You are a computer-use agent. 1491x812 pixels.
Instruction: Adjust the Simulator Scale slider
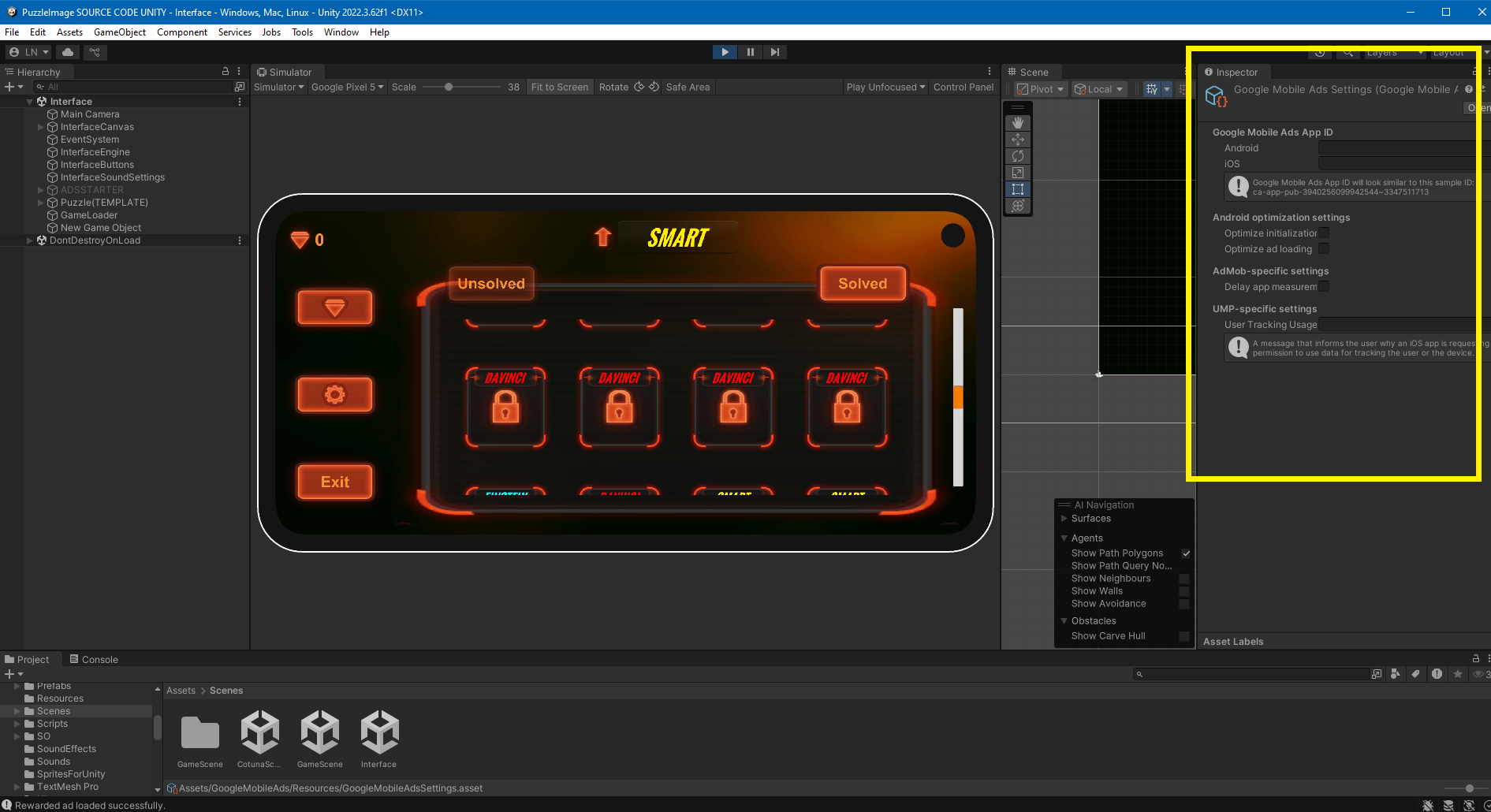[x=461, y=87]
